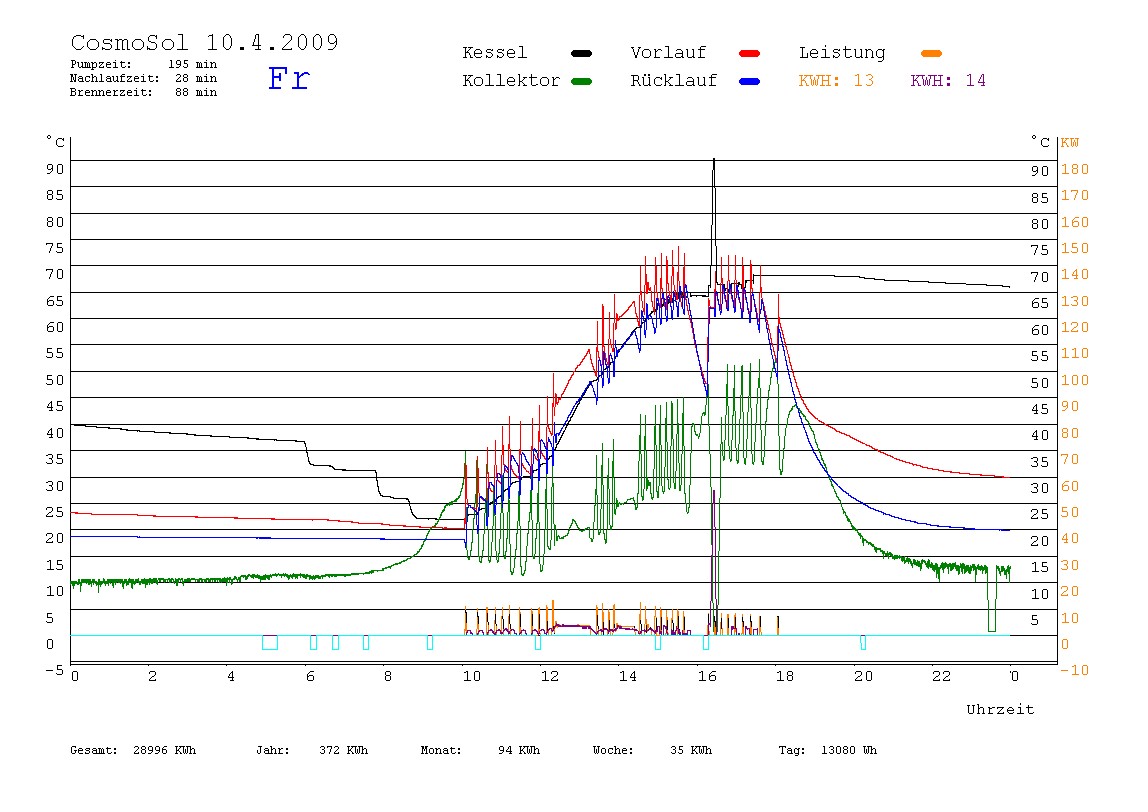The image size is (1148, 812).
Task: Click the orange KW scale value "140"
Action: [1075, 275]
